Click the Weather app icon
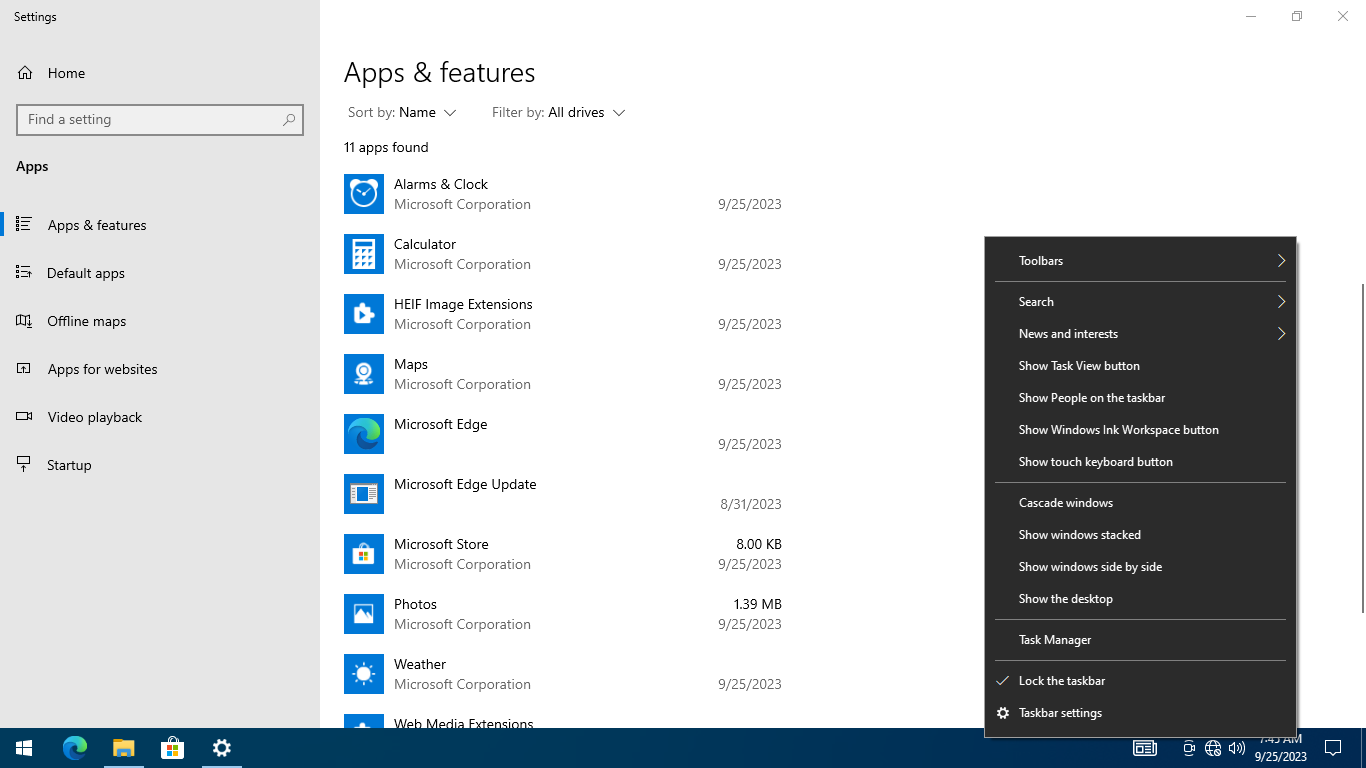The width and height of the screenshot is (1366, 768). coord(364,674)
